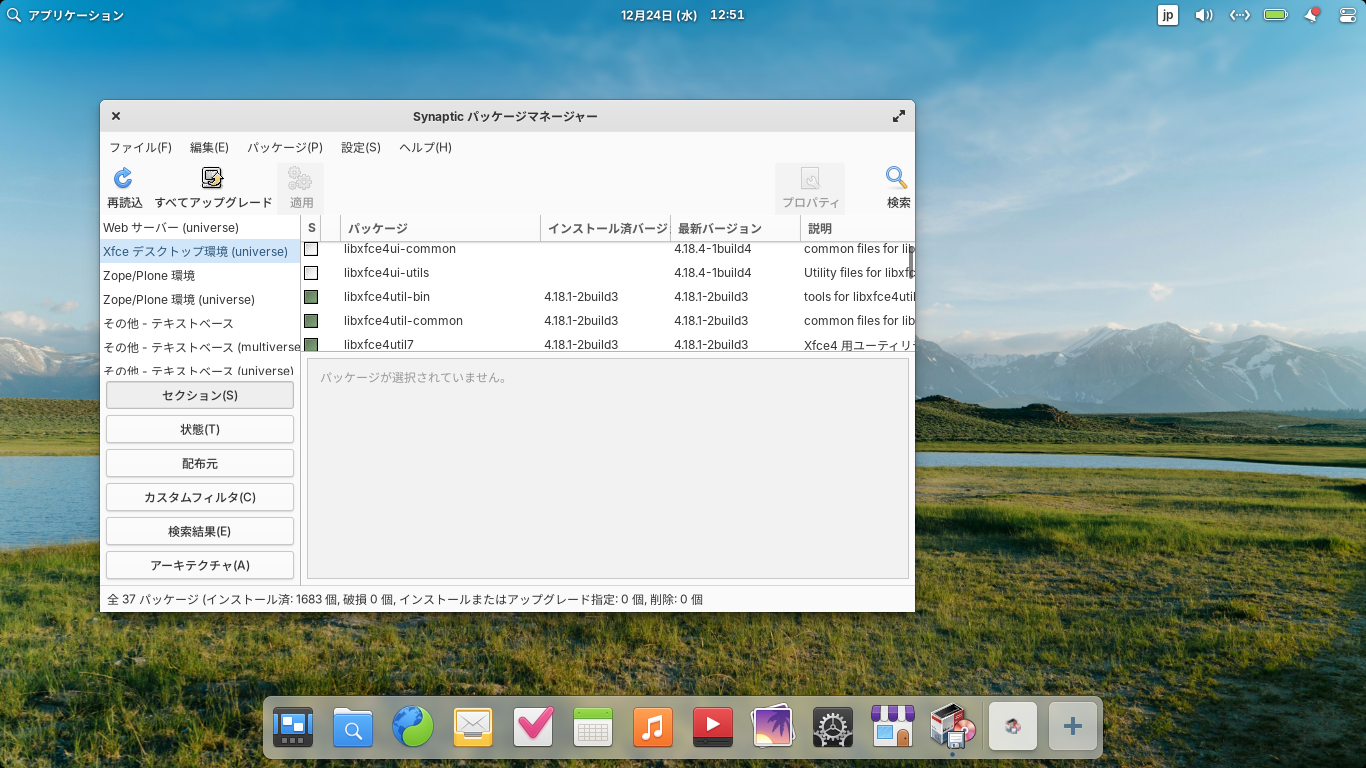Open the sound volume indicator menu
This screenshot has height=768, width=1366.
click(1204, 15)
